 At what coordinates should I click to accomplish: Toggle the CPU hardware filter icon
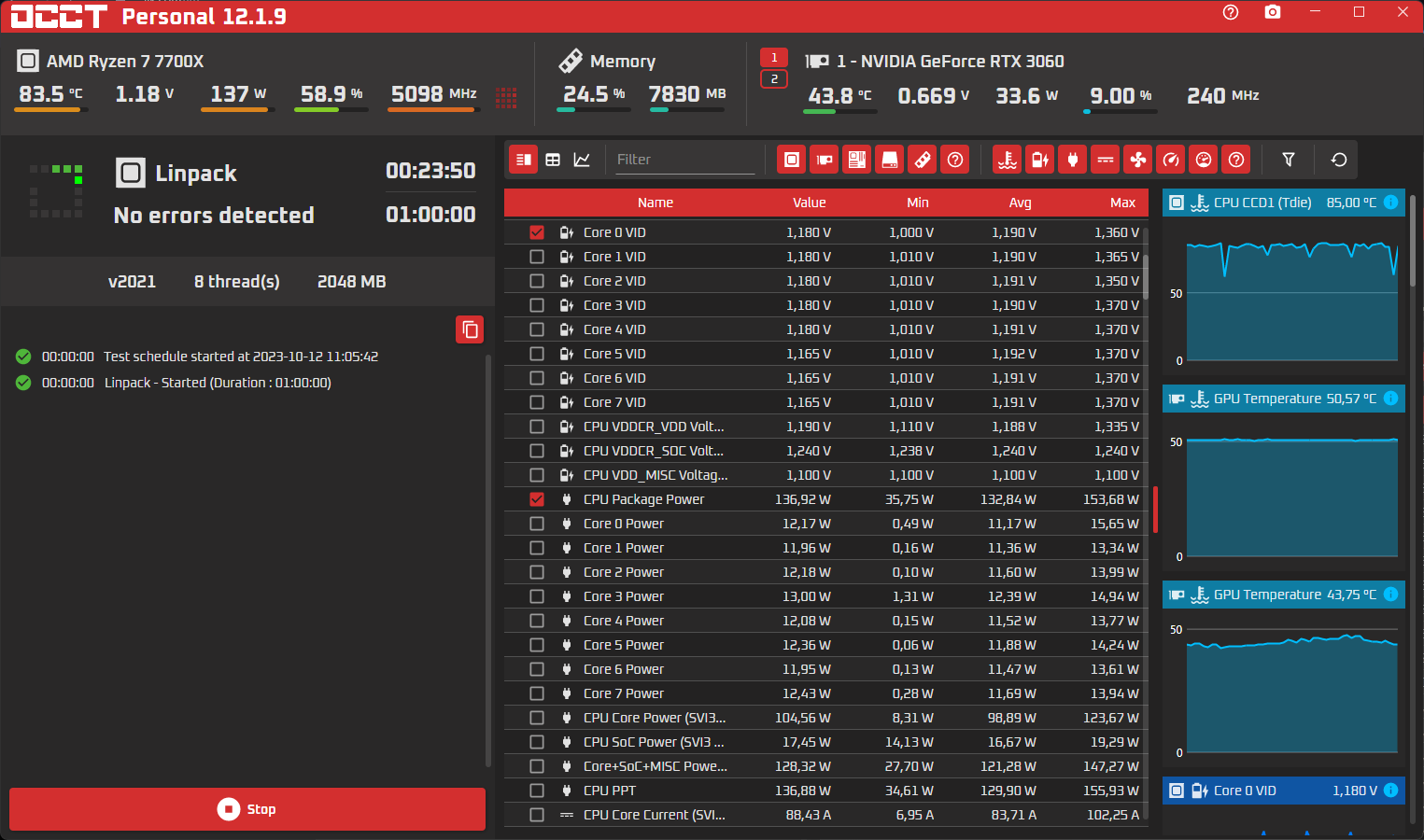pos(792,160)
